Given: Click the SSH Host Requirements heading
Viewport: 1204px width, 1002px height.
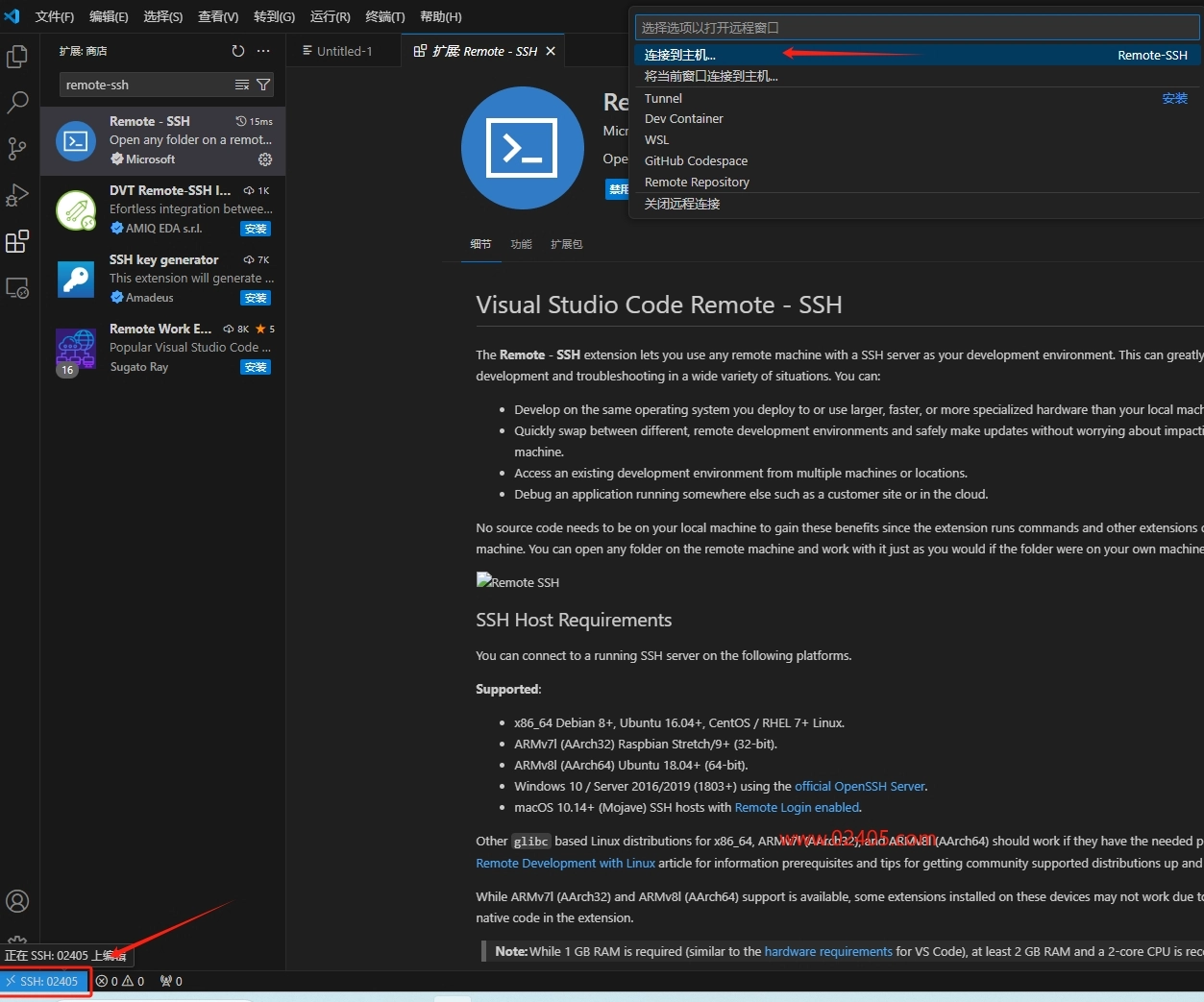Looking at the screenshot, I should pyautogui.click(x=574, y=620).
